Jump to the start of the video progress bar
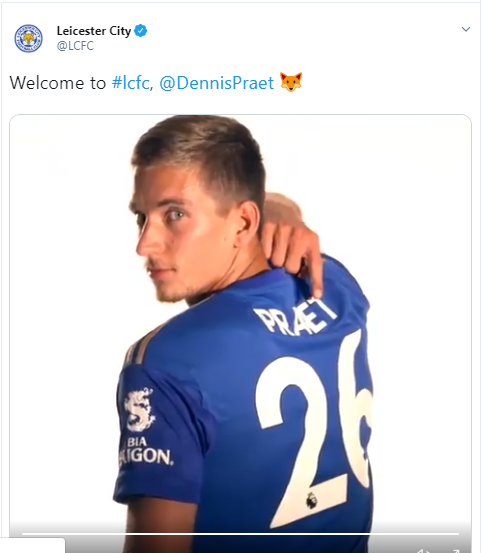The width and height of the screenshot is (483, 553). coord(23,534)
